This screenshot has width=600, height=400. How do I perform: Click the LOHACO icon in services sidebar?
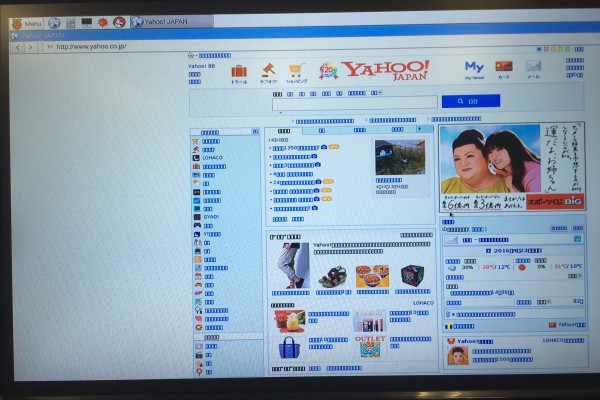coord(196,158)
